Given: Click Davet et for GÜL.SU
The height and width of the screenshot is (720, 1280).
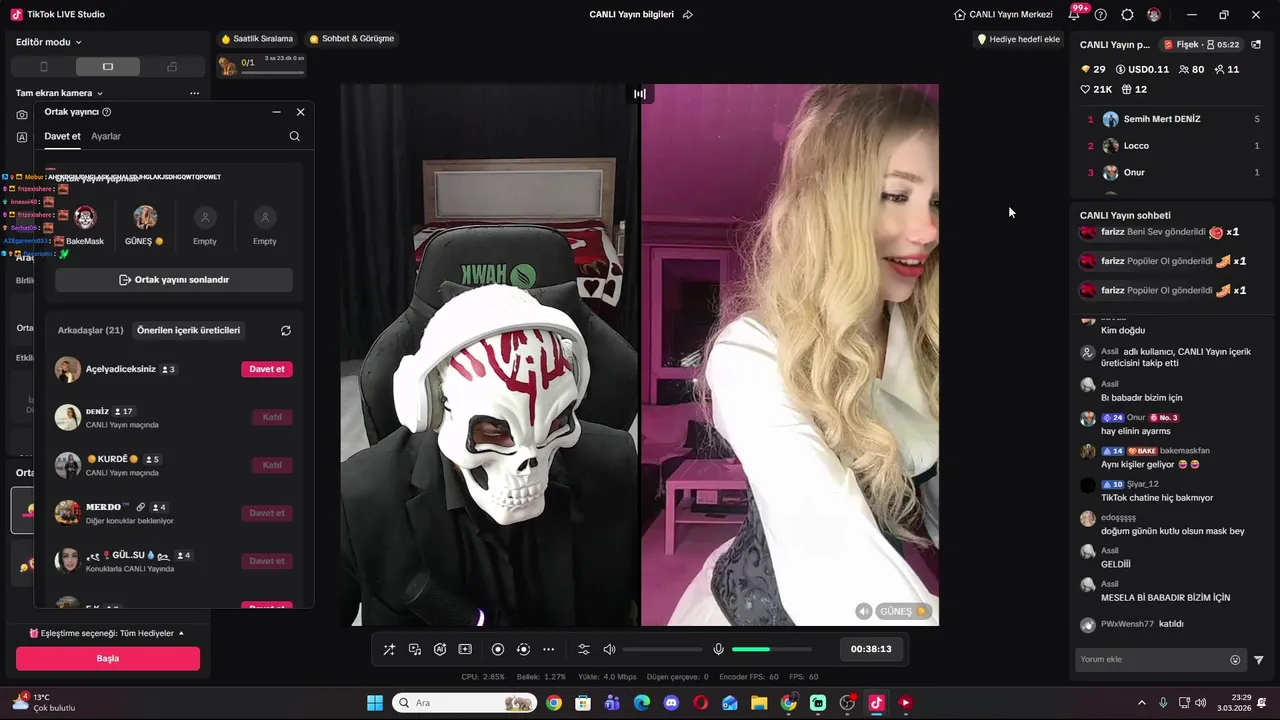Looking at the screenshot, I should [267, 561].
